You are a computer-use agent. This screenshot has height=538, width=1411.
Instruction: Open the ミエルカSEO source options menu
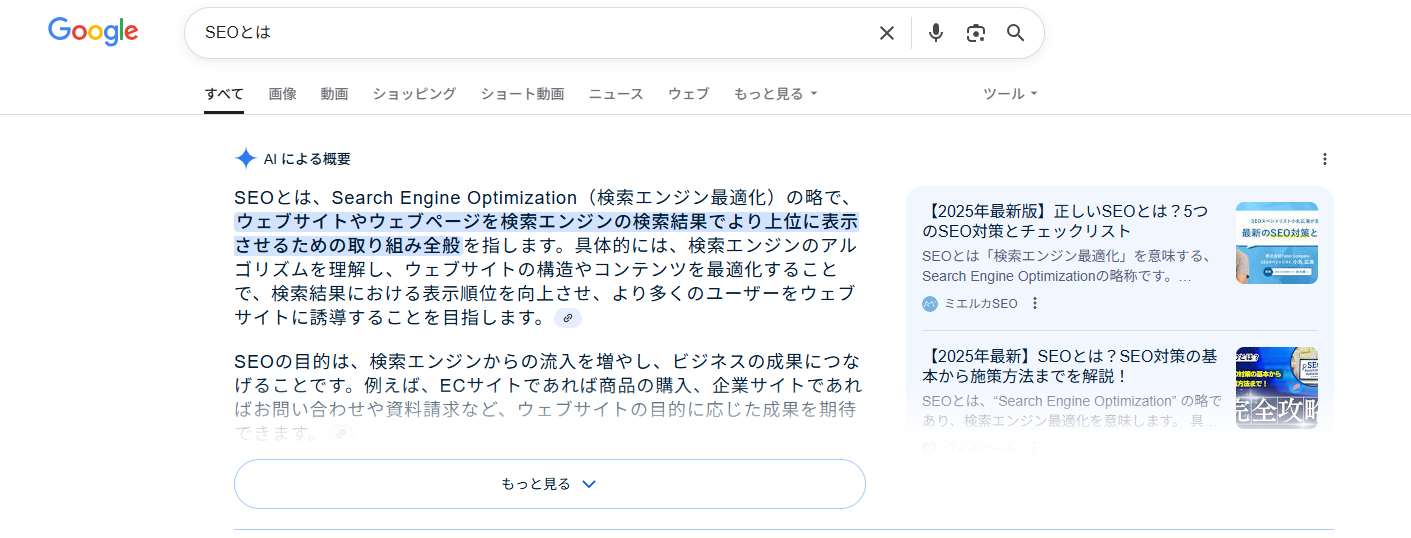click(1035, 303)
